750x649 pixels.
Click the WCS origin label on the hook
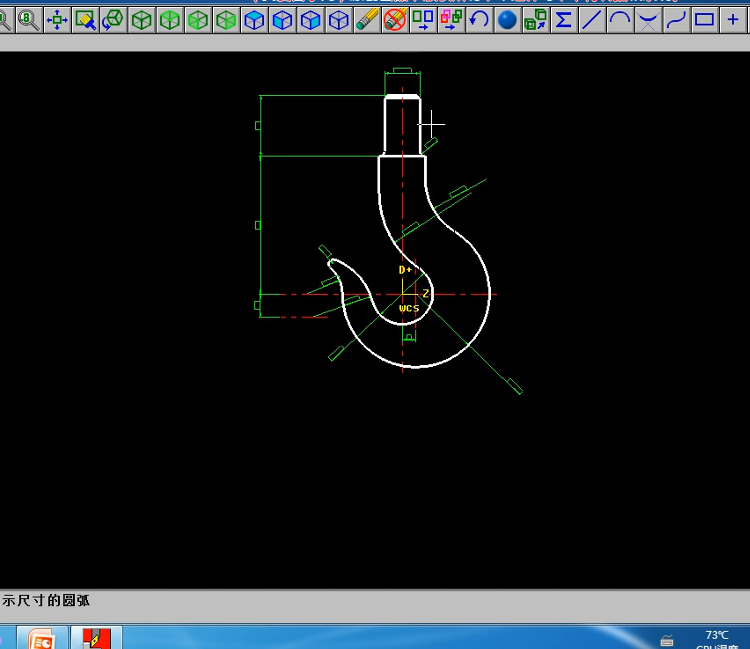[409, 308]
